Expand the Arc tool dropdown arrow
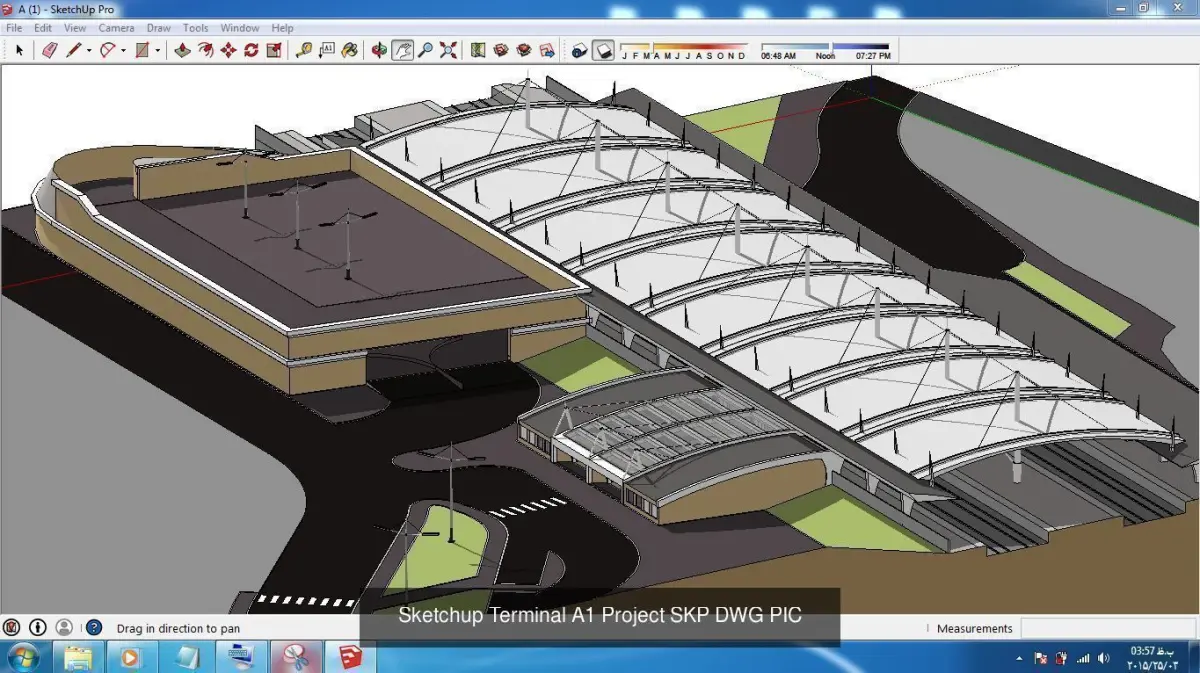1200x673 pixels. [x=123, y=50]
